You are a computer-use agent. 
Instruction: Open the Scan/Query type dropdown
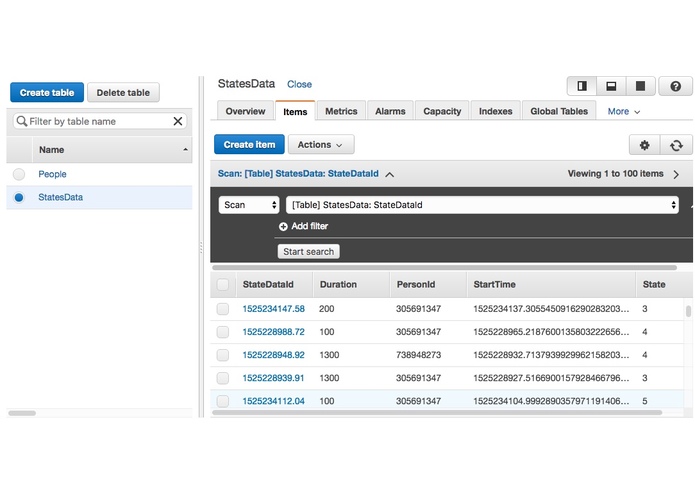[249, 205]
